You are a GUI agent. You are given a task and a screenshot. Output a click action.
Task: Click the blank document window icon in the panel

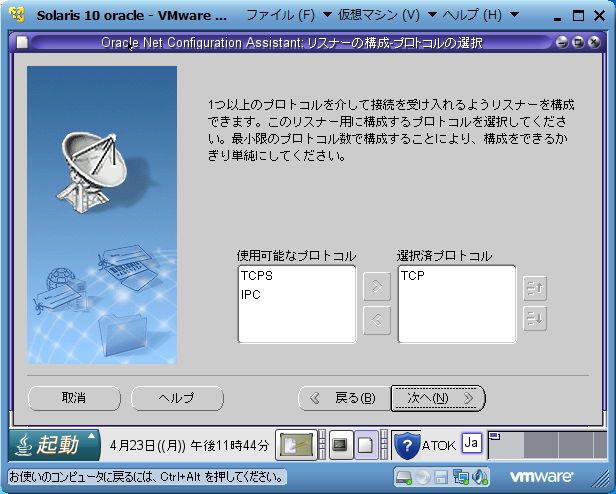tap(366, 445)
